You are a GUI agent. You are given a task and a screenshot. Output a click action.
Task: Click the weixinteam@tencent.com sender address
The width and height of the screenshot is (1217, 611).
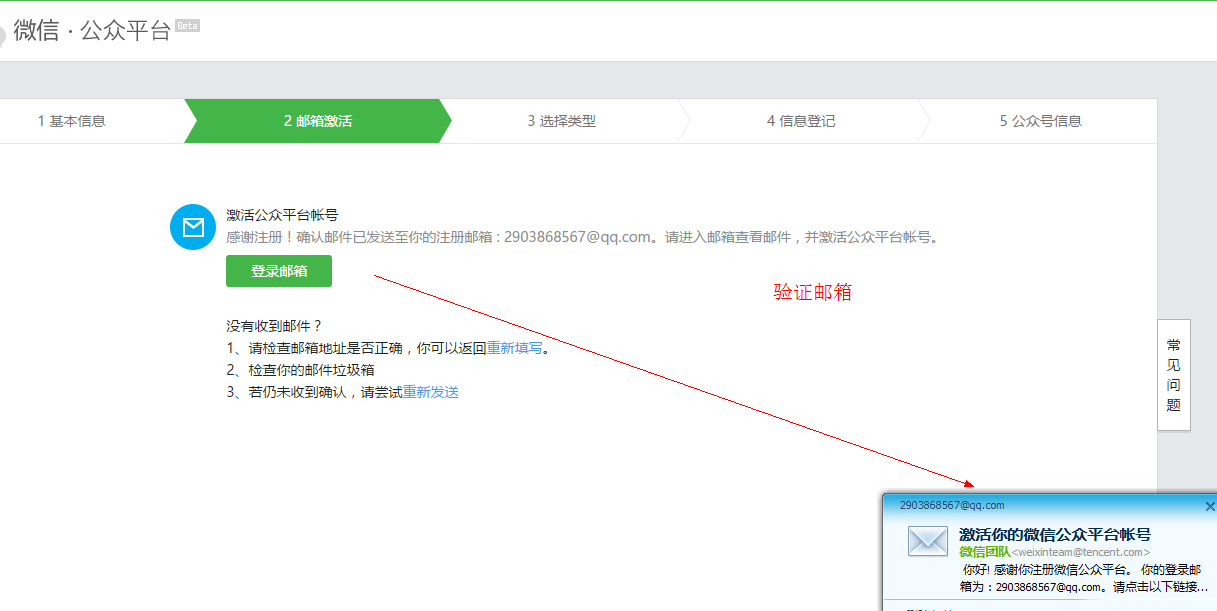click(1080, 552)
